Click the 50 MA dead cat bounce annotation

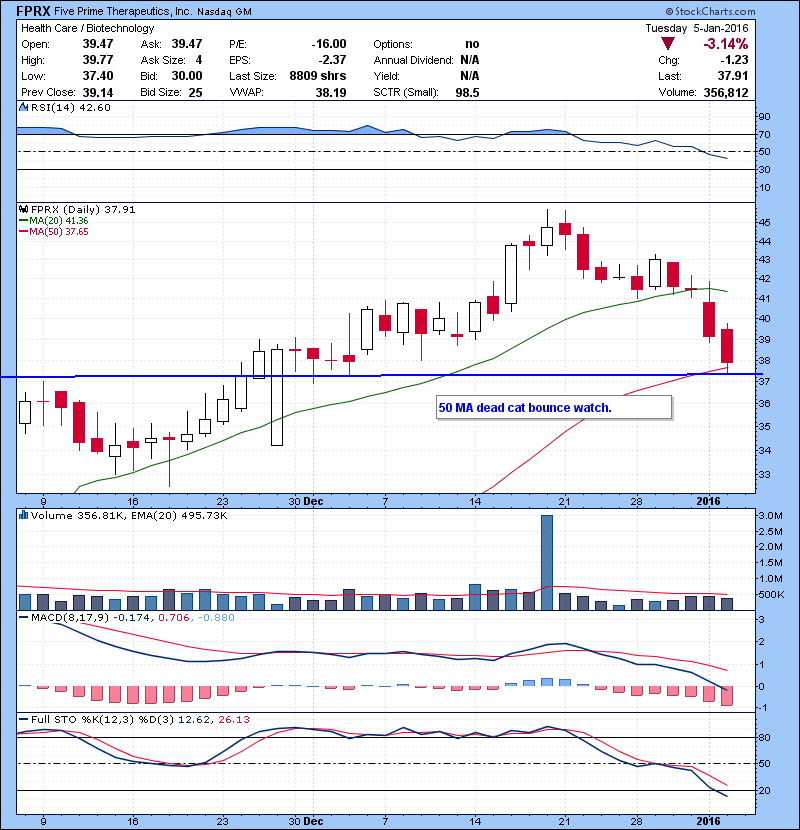tap(554, 408)
